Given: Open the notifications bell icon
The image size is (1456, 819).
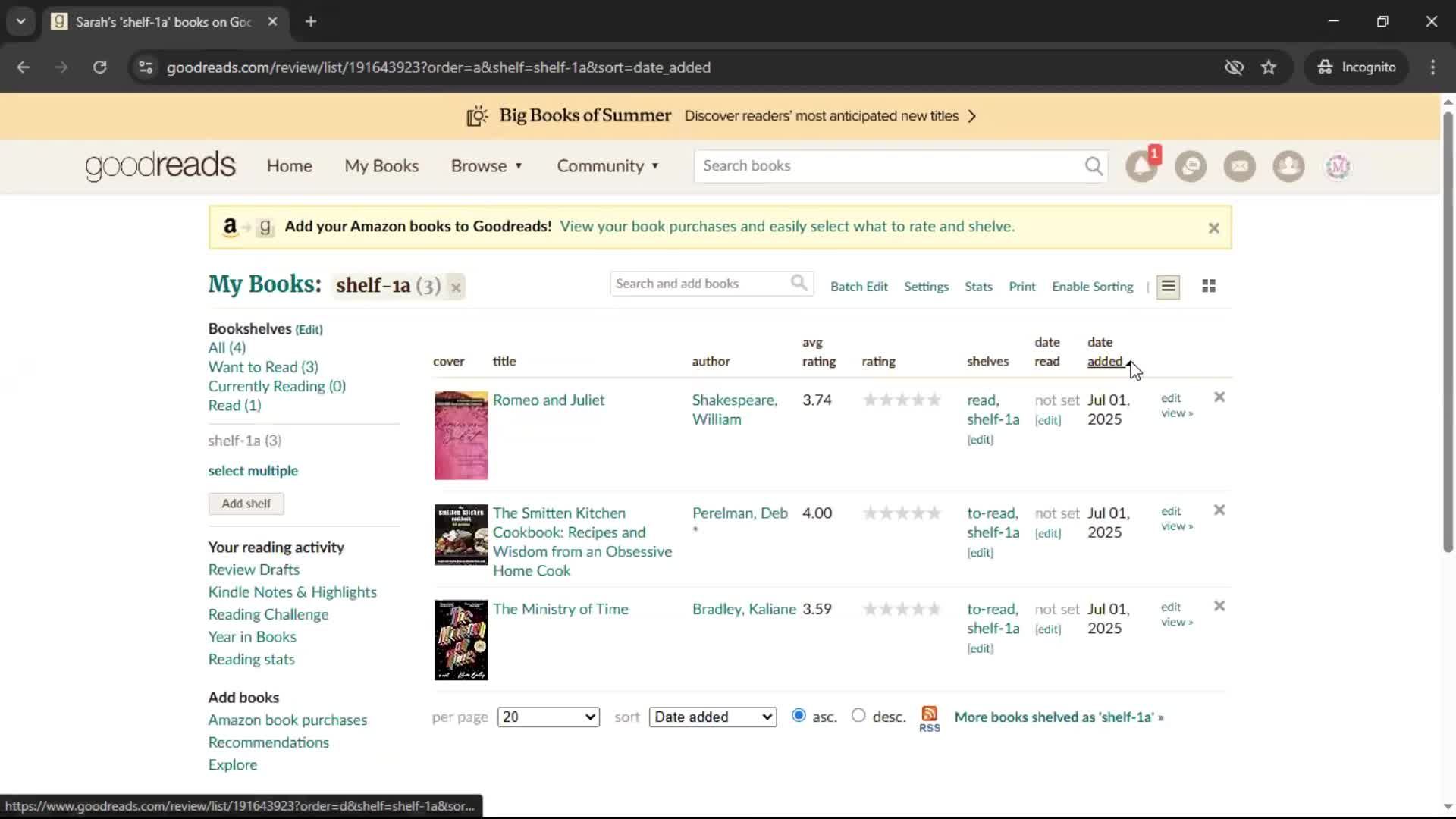Looking at the screenshot, I should coord(1141,166).
